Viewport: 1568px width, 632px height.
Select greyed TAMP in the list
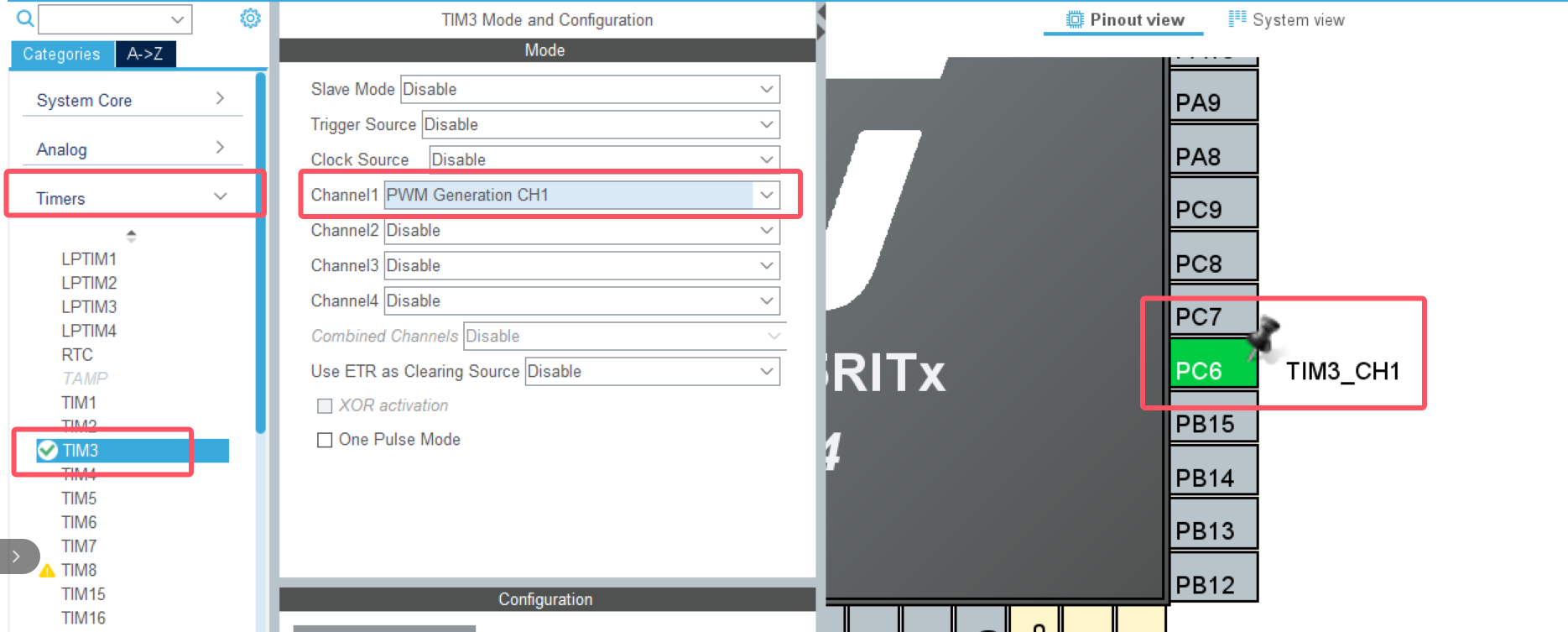click(85, 379)
